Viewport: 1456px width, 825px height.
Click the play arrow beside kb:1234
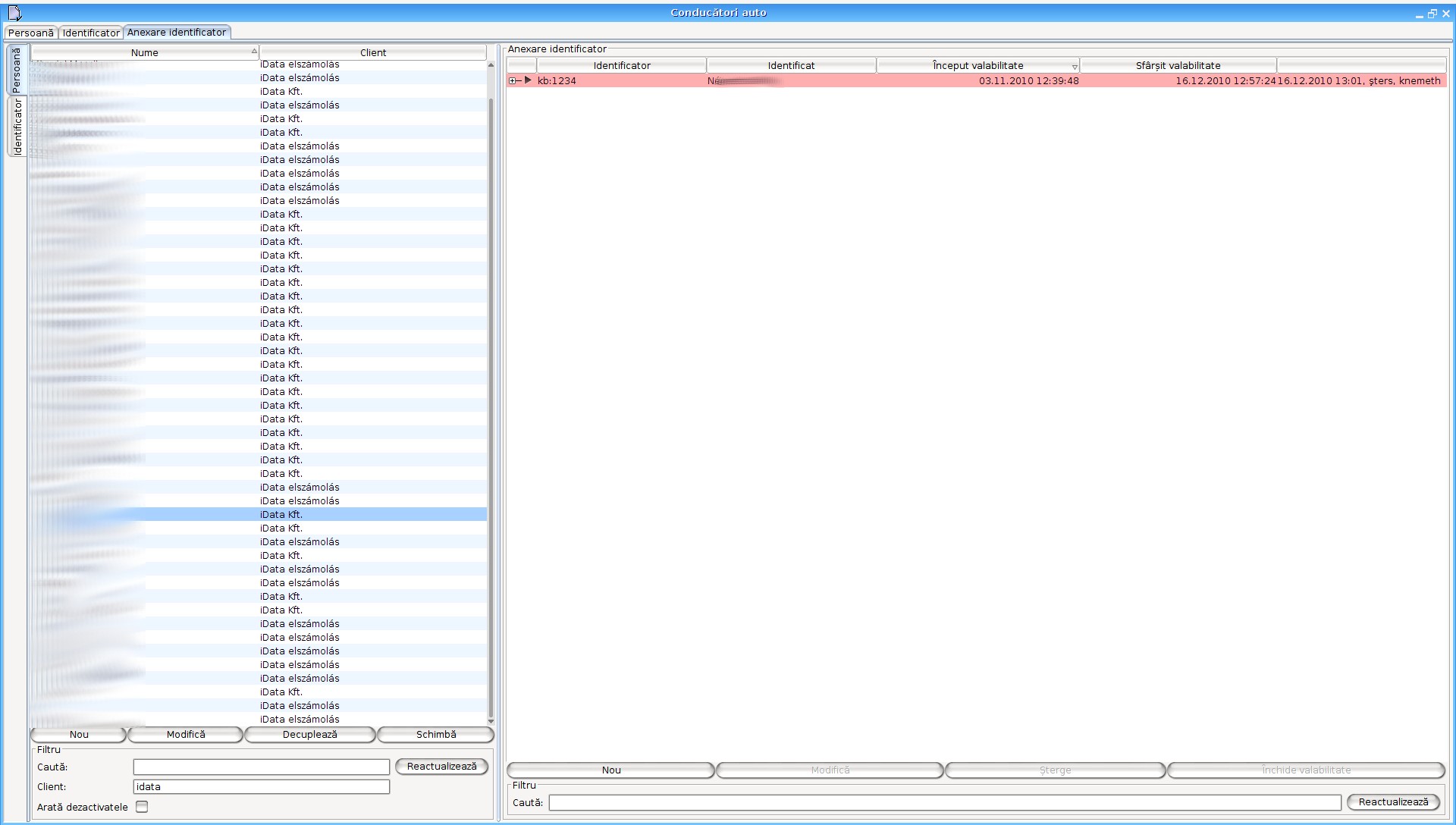pos(529,80)
